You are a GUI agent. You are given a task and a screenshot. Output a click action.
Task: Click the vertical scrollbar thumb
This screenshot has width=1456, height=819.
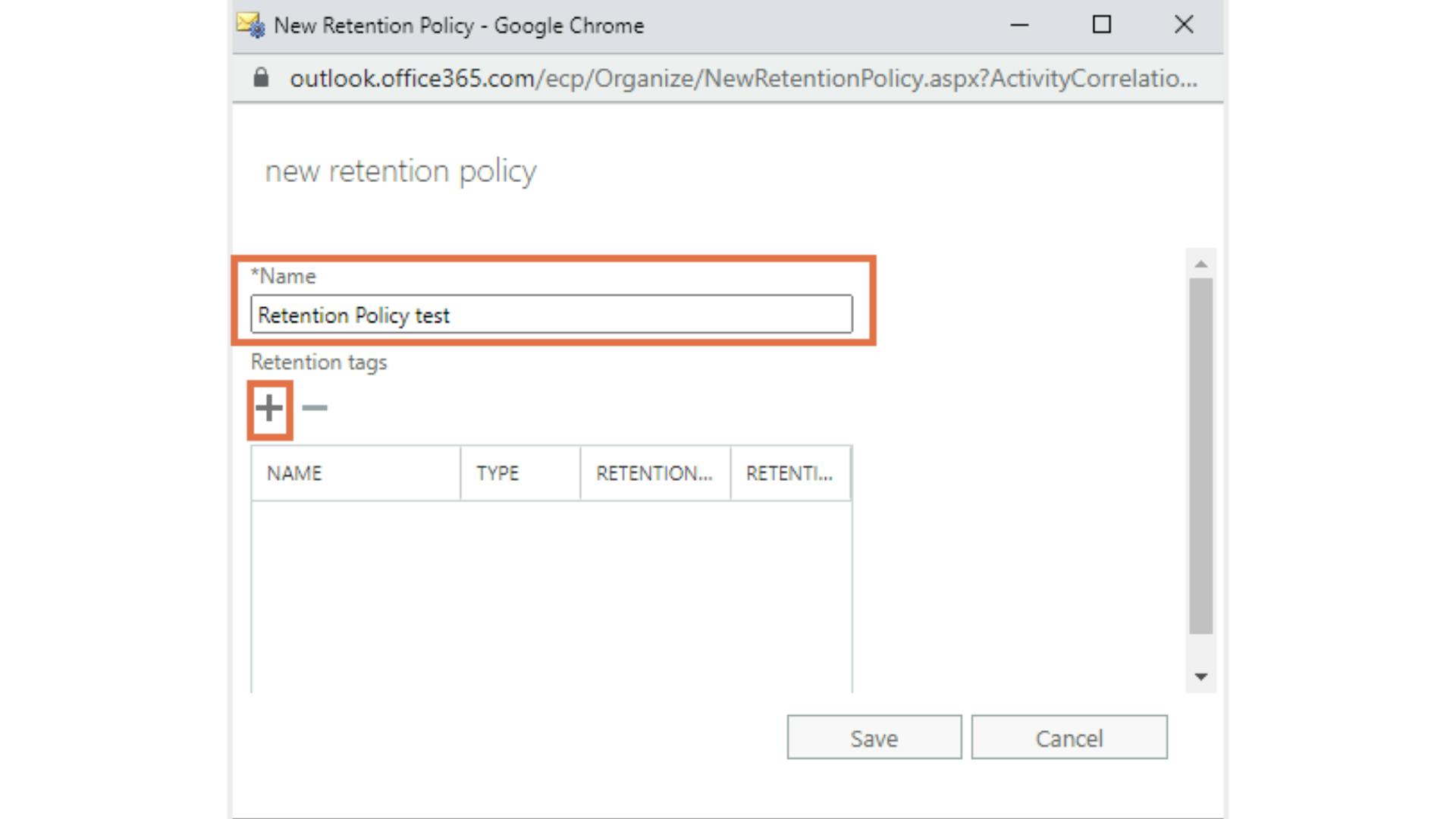[1200, 455]
